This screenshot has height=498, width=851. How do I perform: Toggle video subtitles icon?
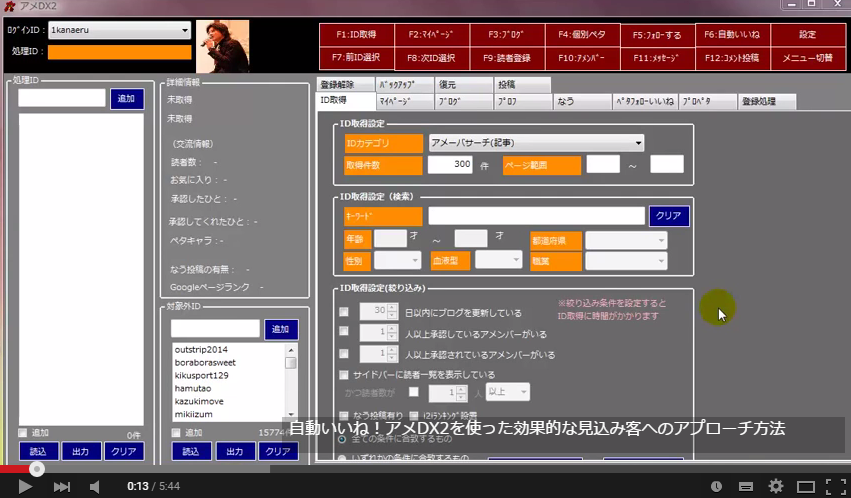click(746, 487)
